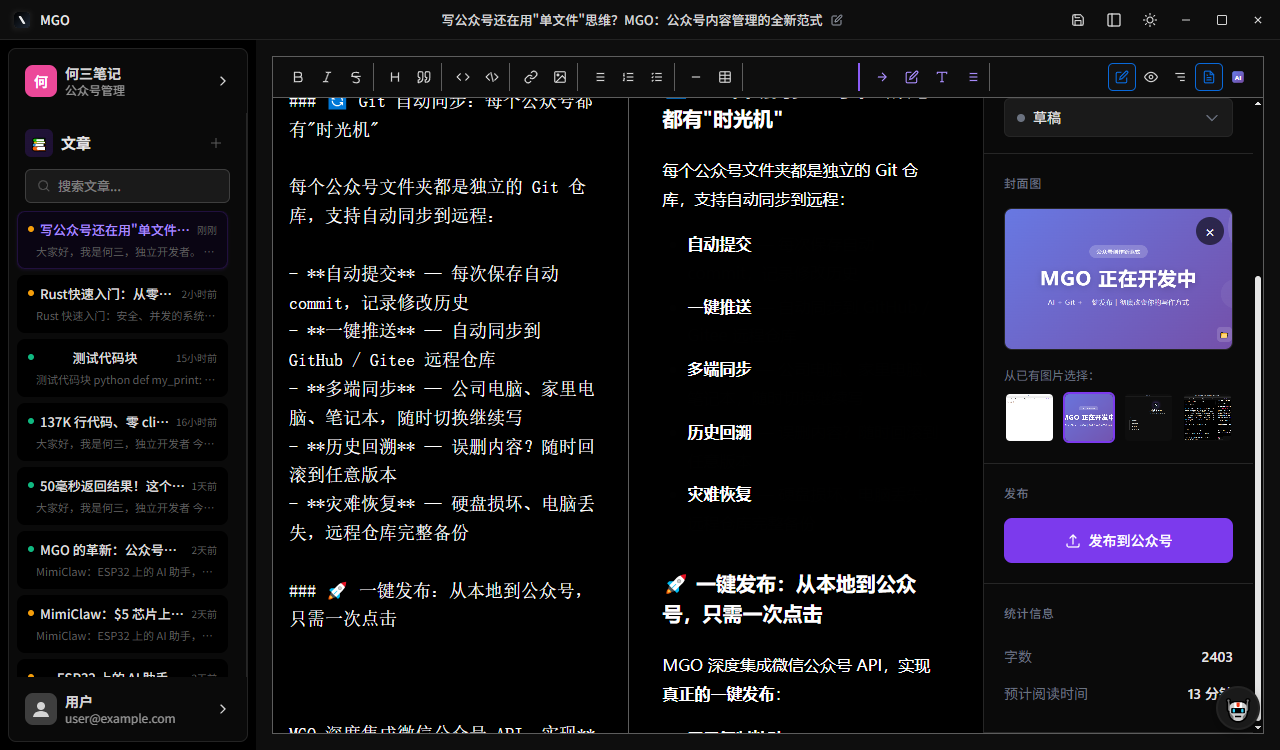Insert an image into the article

click(560, 76)
